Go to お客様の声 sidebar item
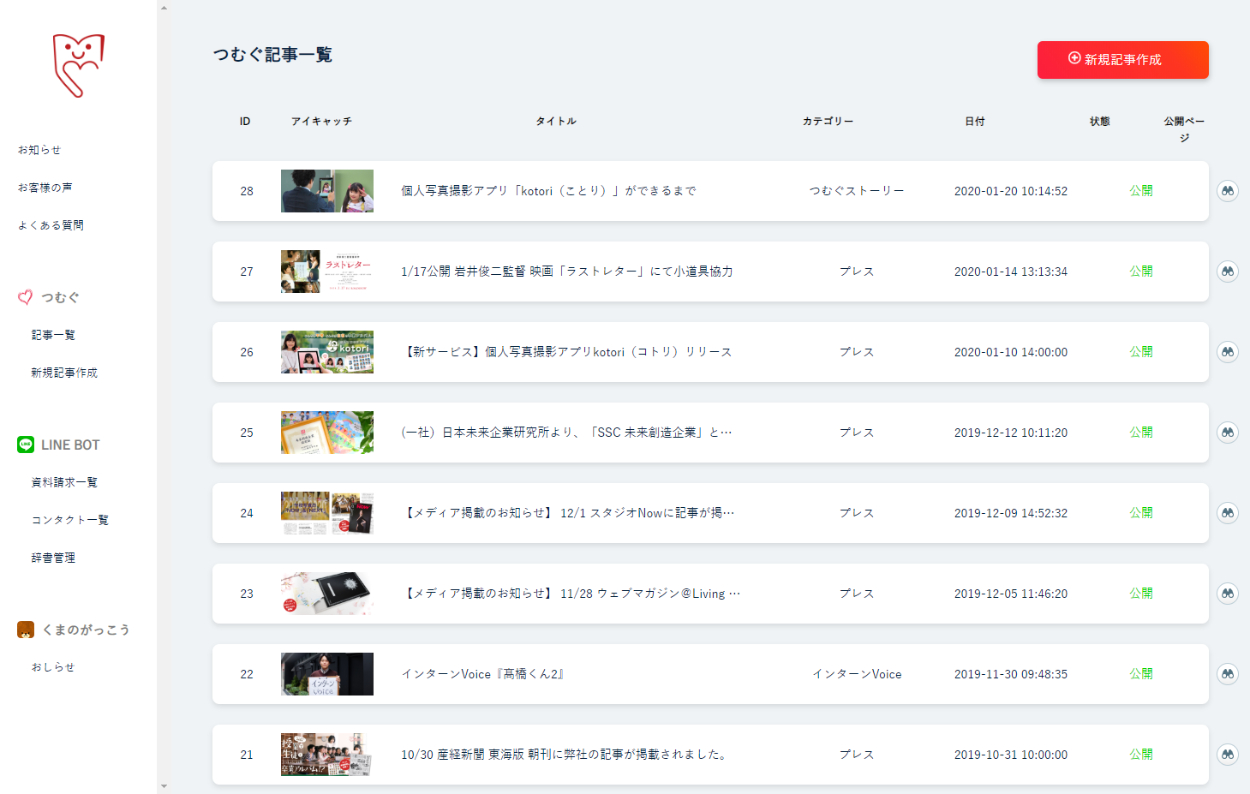 (45, 188)
